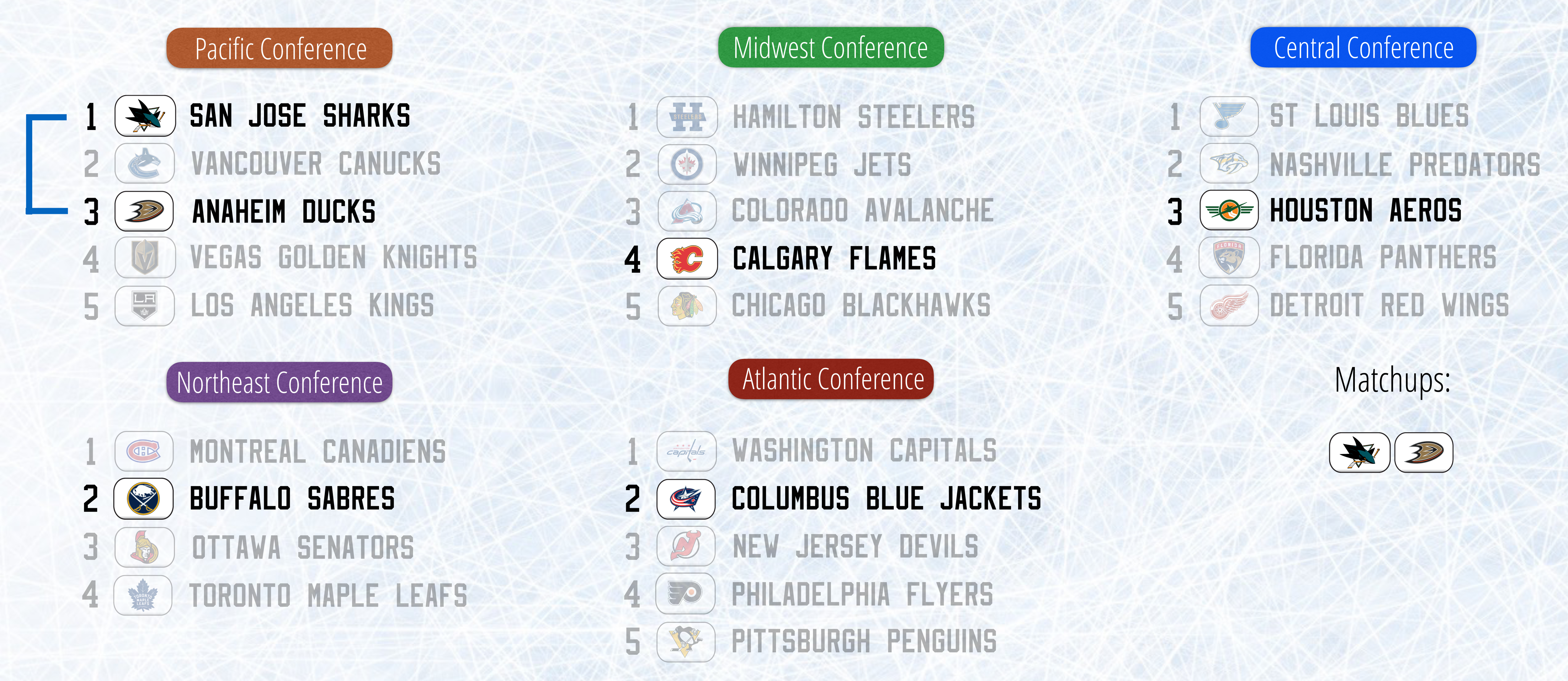Select the Houston Aeros logo
The height and width of the screenshot is (681, 1568).
coord(1228,211)
